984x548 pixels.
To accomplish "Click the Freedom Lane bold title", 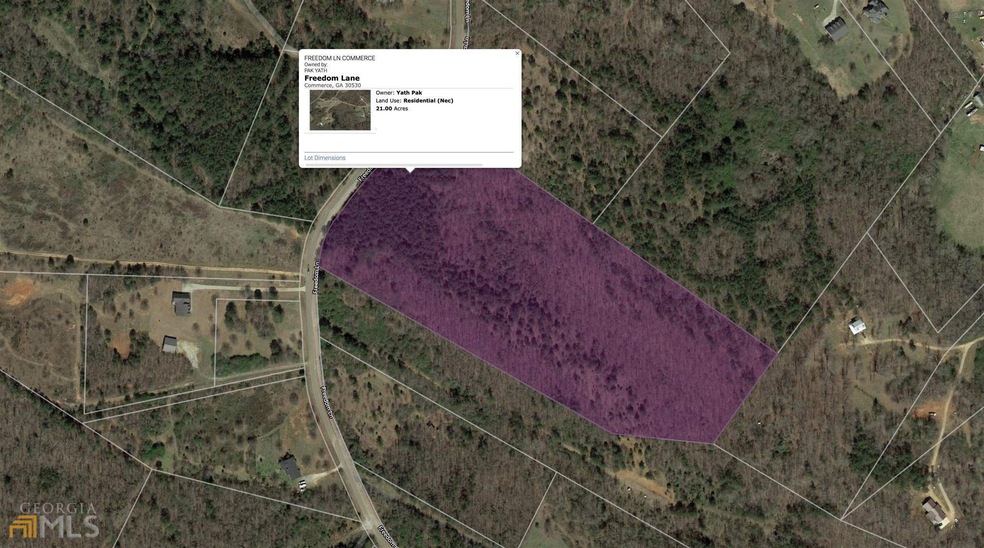I will (332, 78).
